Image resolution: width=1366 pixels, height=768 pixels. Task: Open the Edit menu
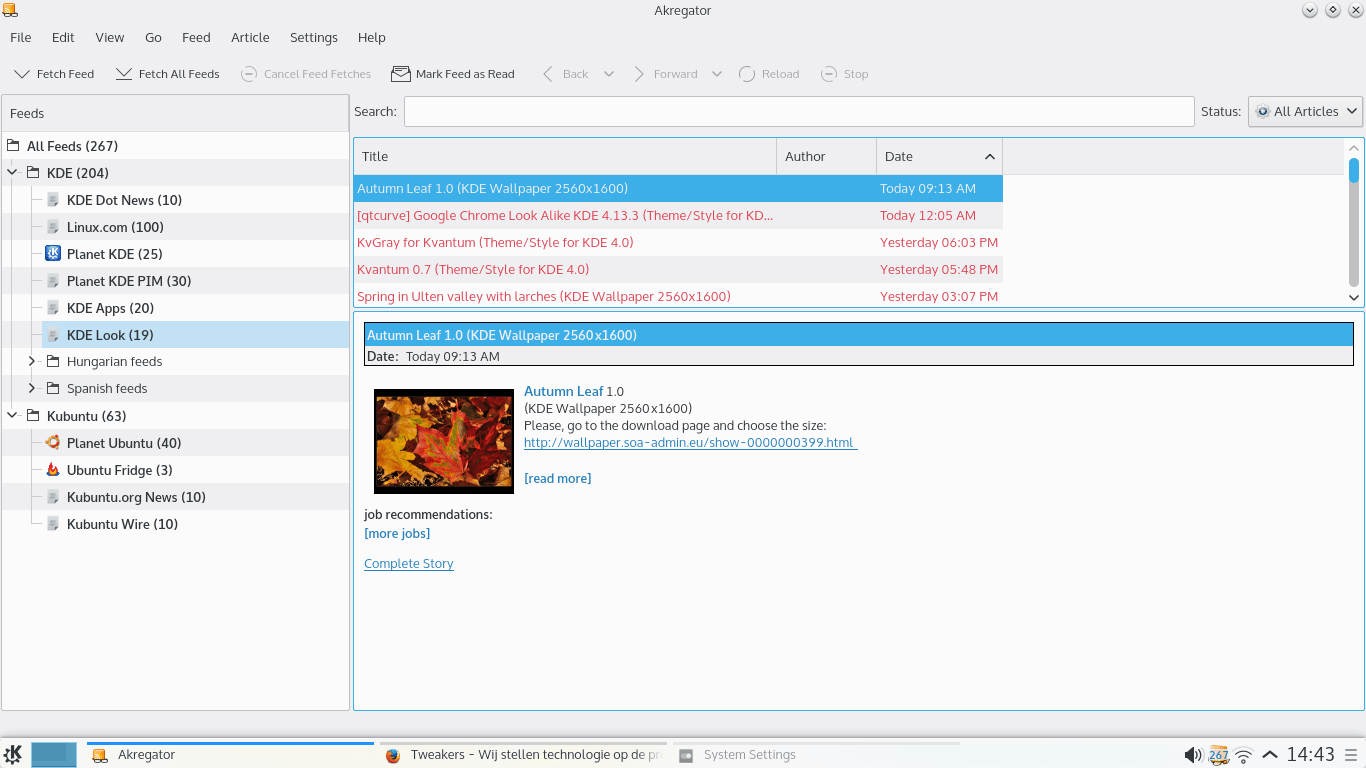tap(63, 37)
